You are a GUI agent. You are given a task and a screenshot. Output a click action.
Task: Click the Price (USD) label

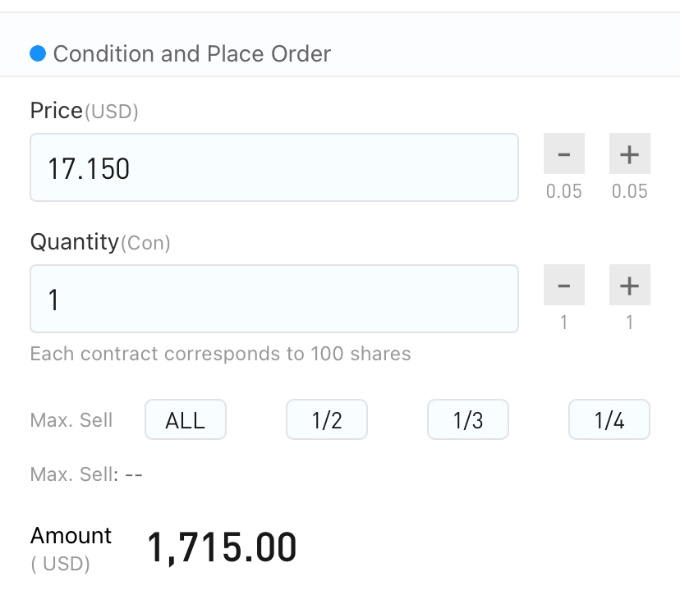click(84, 111)
